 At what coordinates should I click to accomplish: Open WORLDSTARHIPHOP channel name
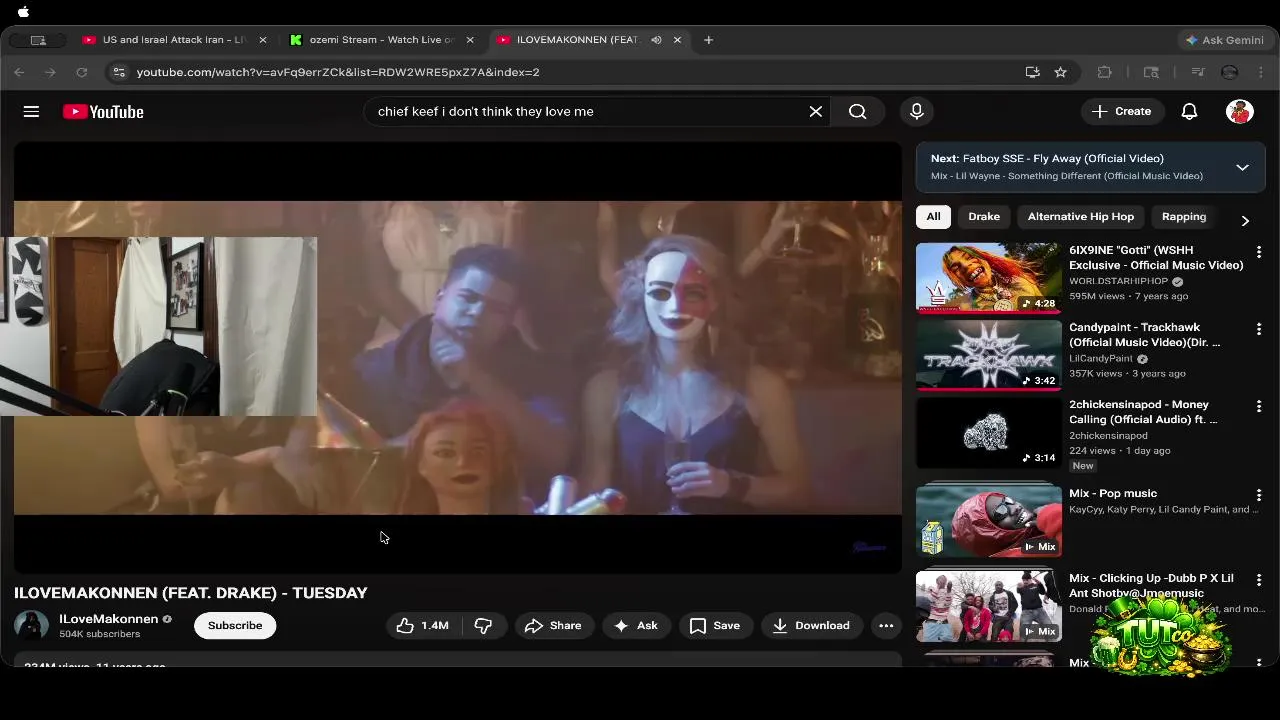tap(1118, 282)
